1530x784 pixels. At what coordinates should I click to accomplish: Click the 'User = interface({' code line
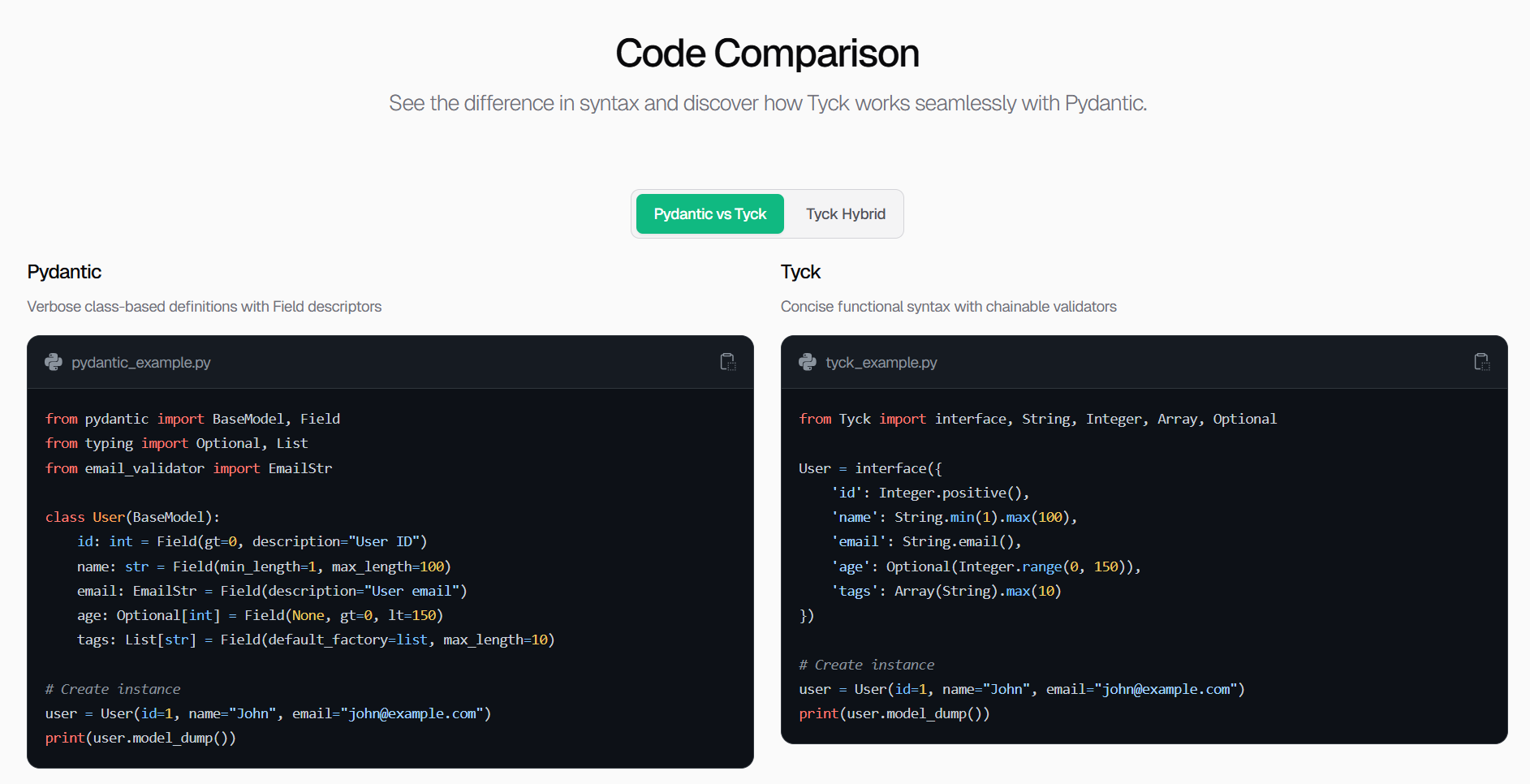point(870,468)
